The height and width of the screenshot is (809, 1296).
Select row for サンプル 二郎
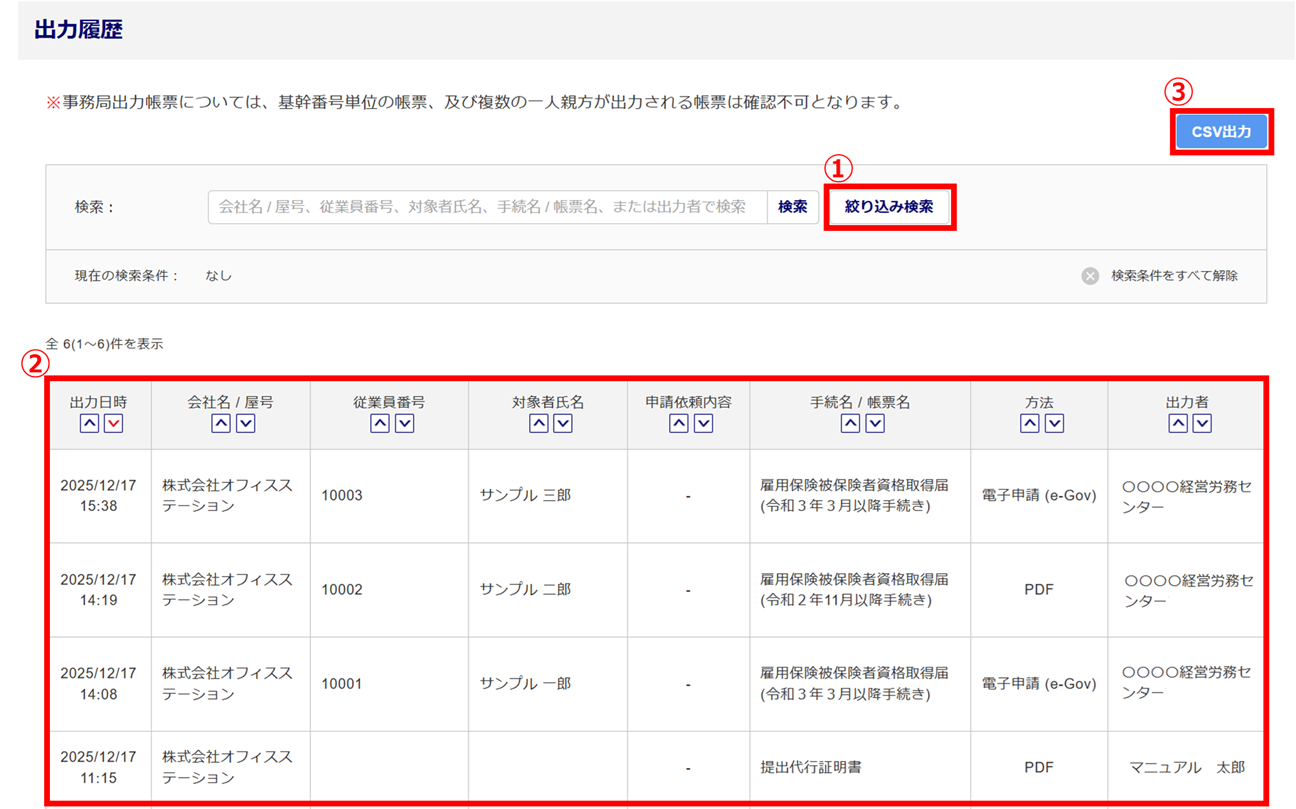point(525,590)
